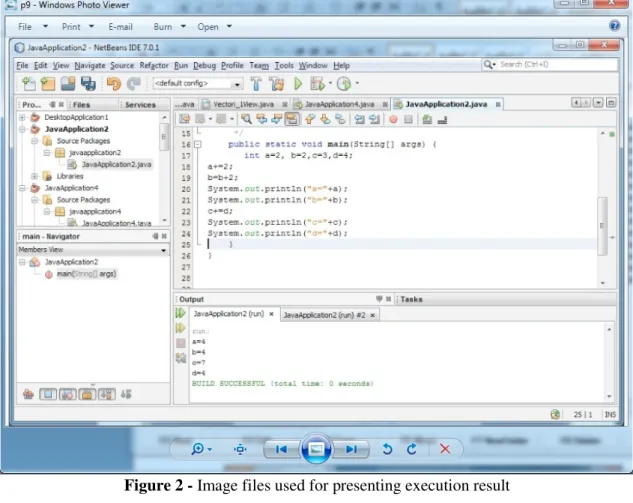Collapse the main method fold at line 16

click(198, 144)
